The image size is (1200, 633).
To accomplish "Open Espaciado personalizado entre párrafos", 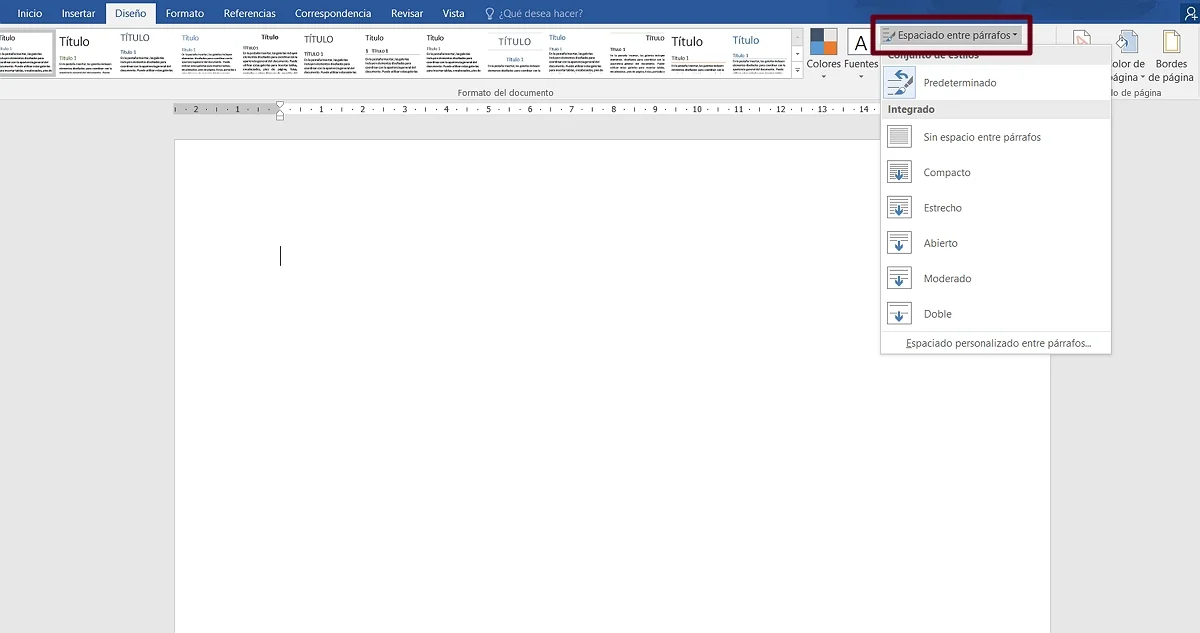I will pos(995,343).
